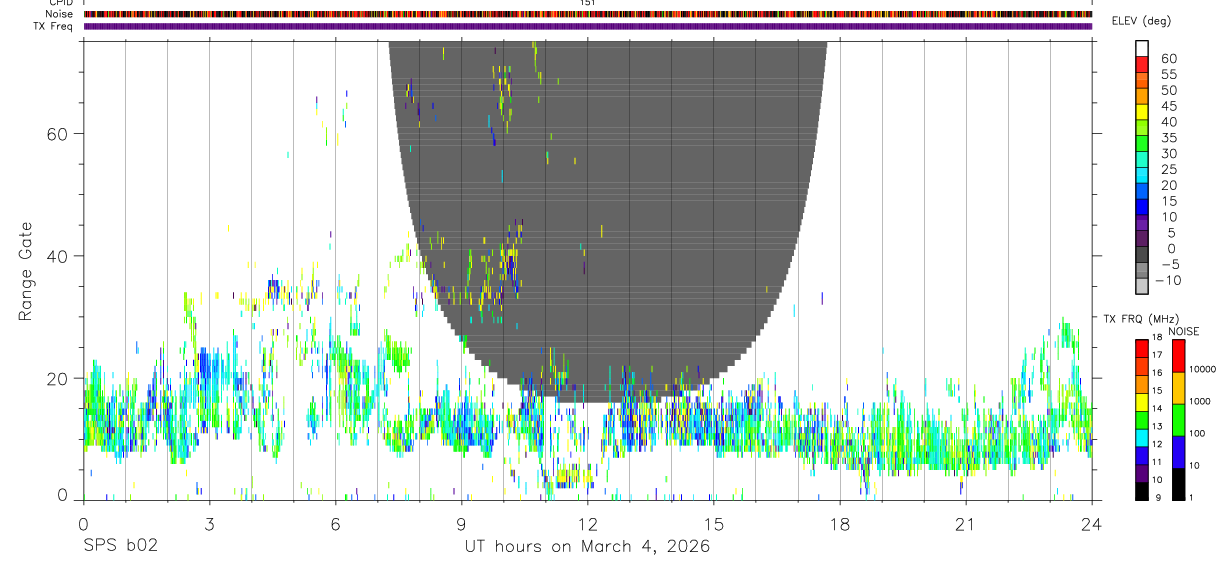Viewport: 1228px width, 567px height.
Task: Click the 'Range Gate' y-axis label
Action: [25, 271]
